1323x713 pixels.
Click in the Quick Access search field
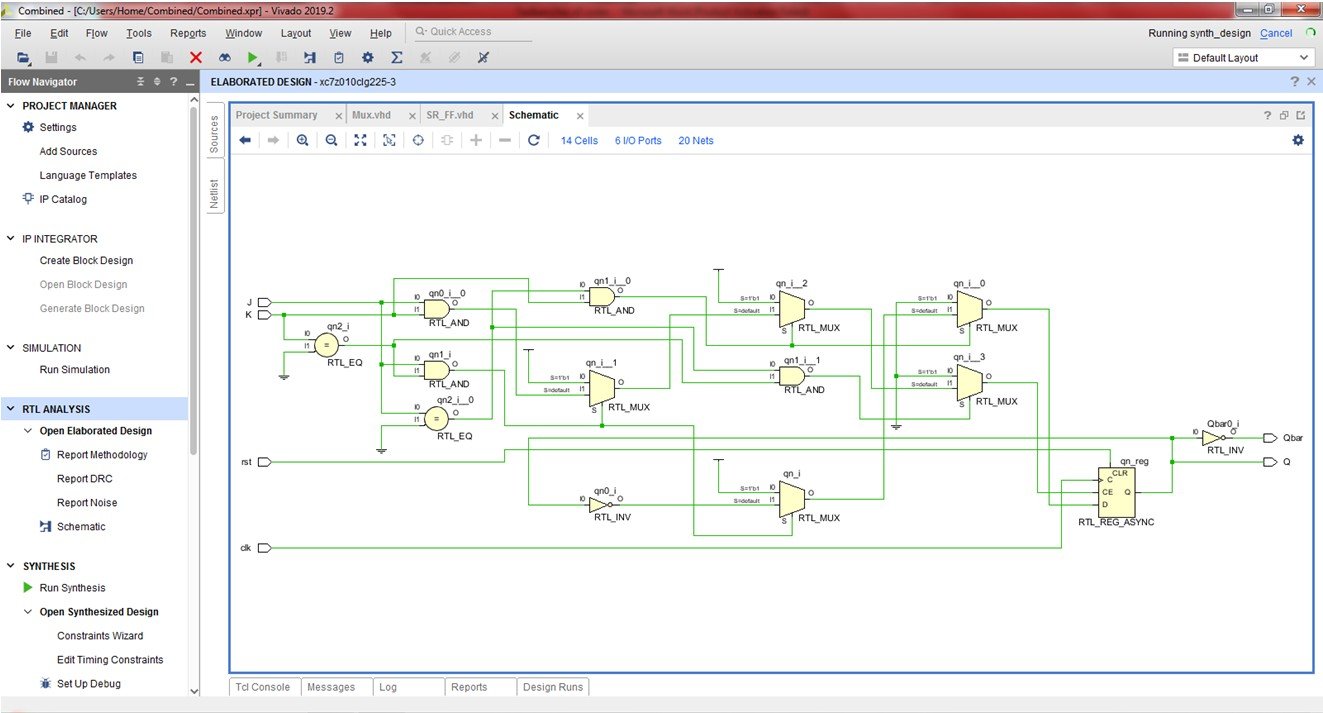pos(472,32)
